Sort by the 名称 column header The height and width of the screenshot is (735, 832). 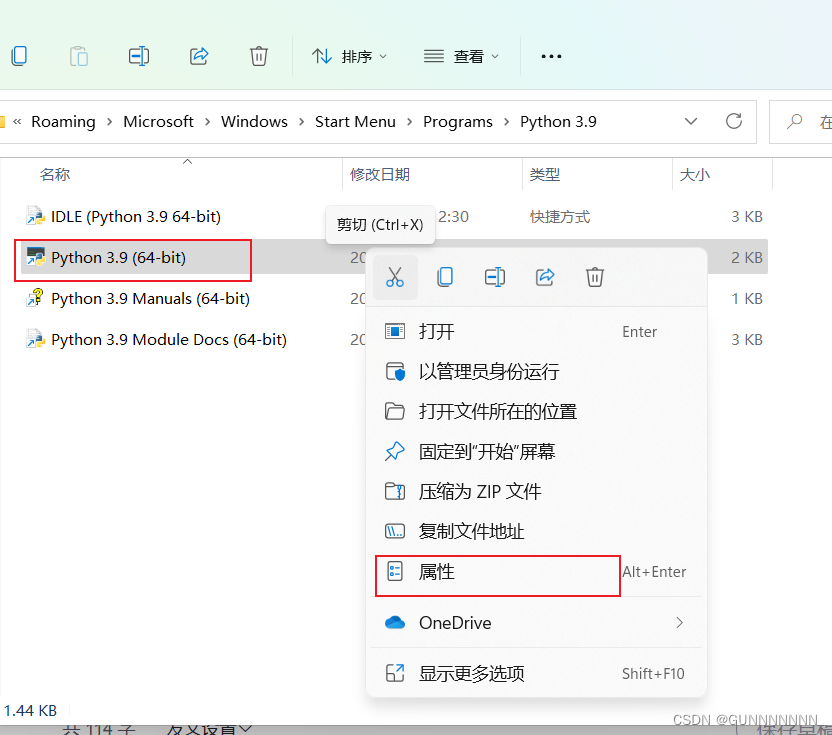click(55, 175)
